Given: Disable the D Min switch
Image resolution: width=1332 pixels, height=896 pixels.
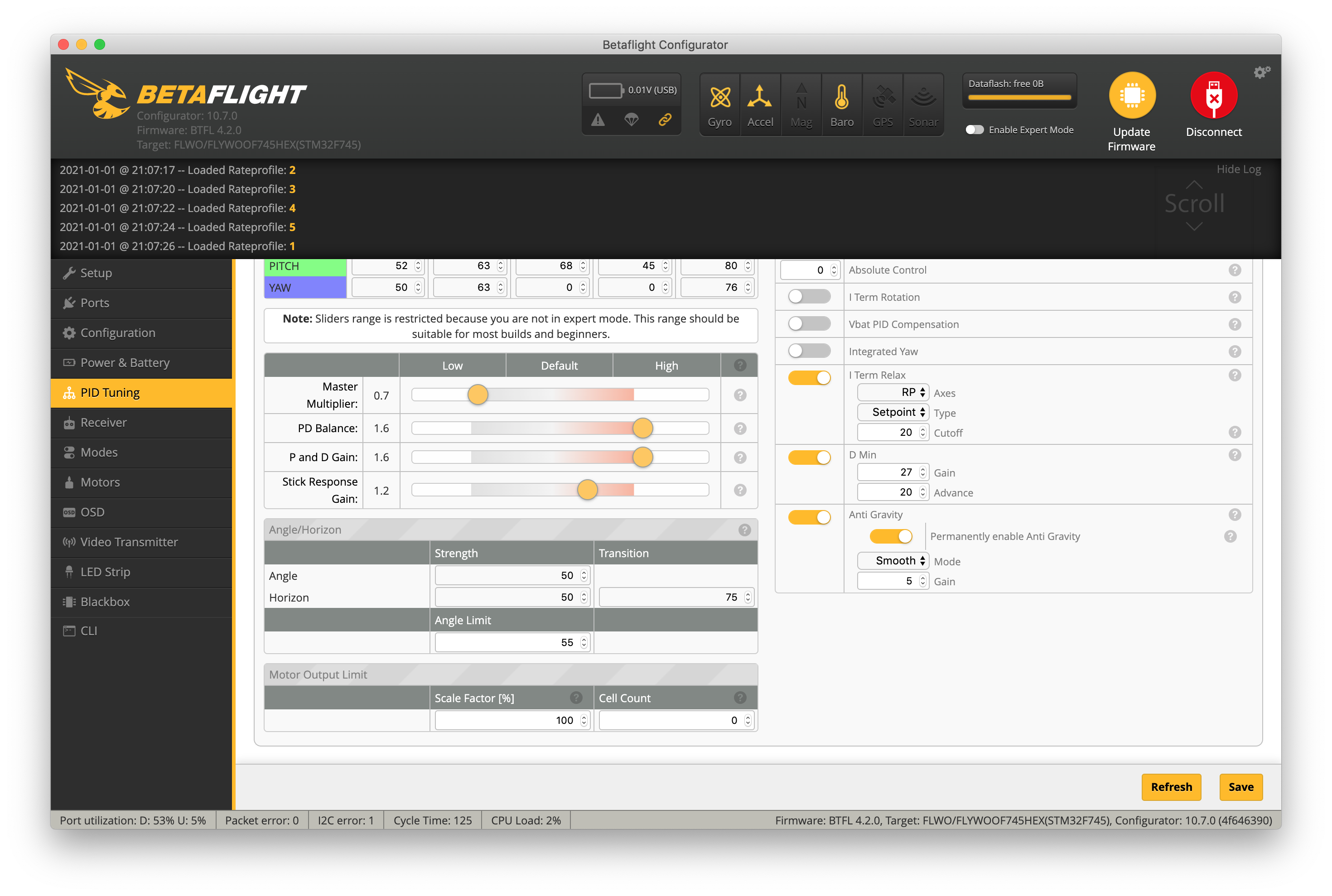Looking at the screenshot, I should click(809, 458).
